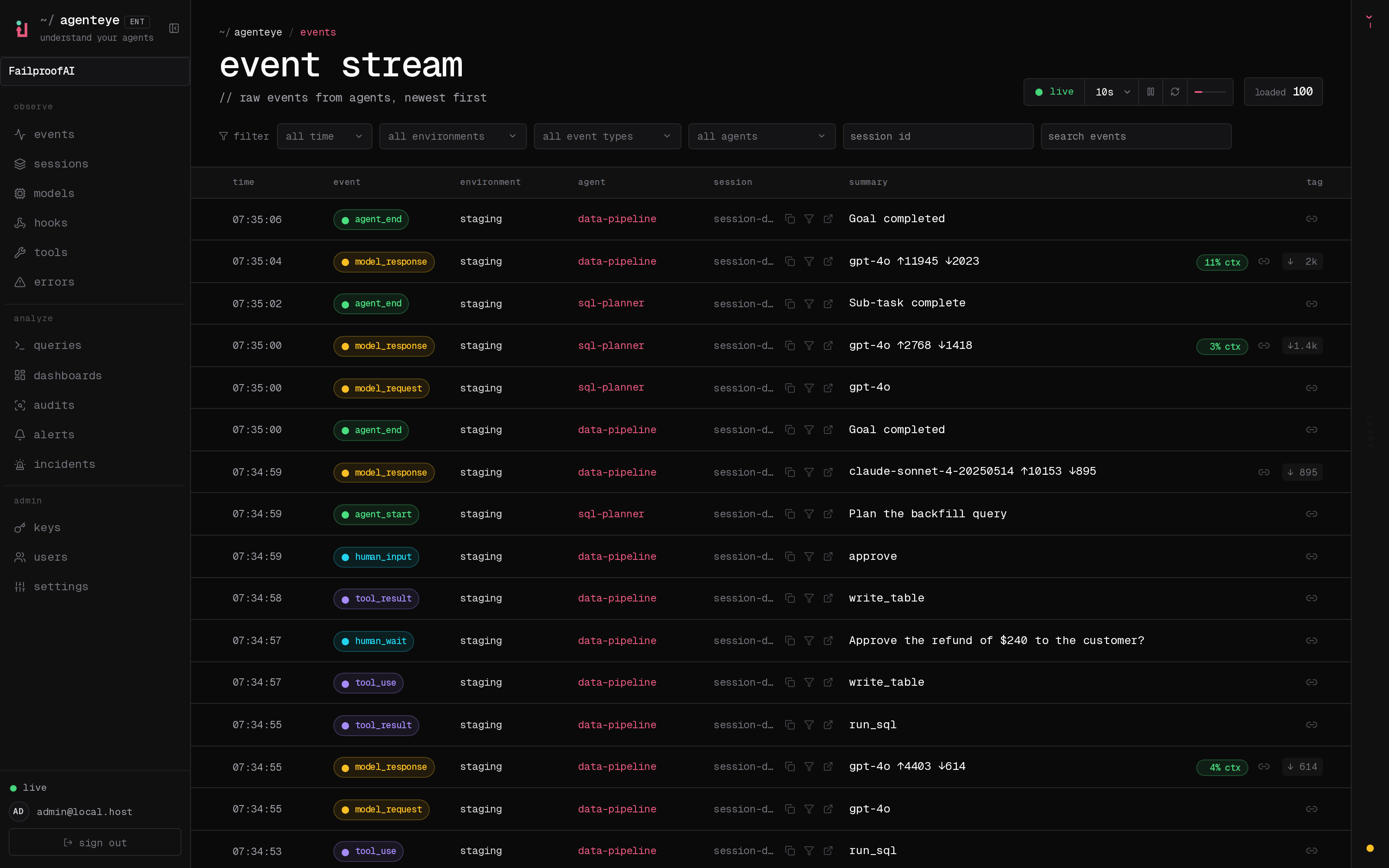Click sql-planner agent link at 07:35:02
The image size is (1389, 868).
tap(611, 303)
